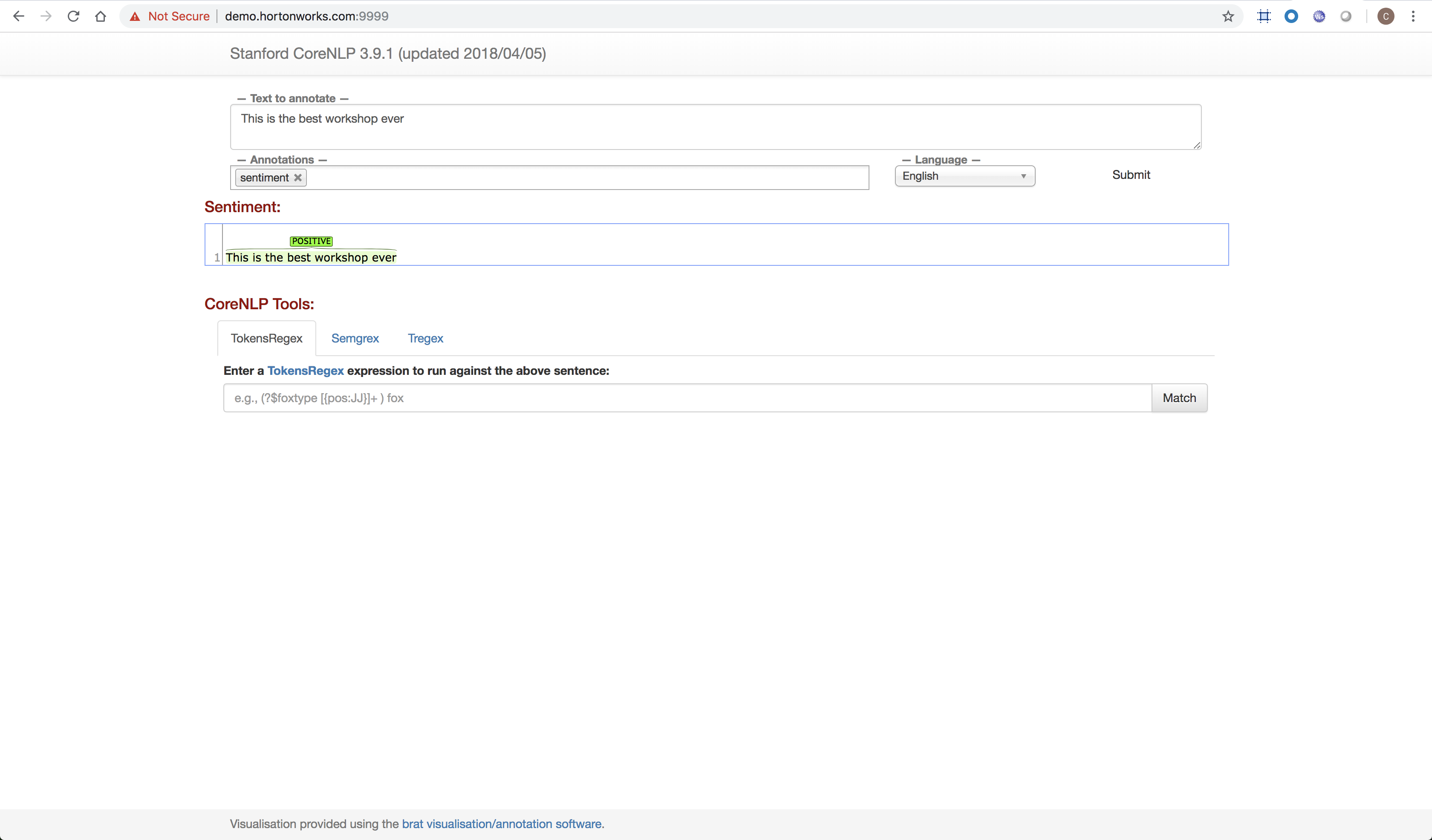Click the annotated sentence in Sentiment result
1432x840 pixels.
pyautogui.click(x=311, y=258)
